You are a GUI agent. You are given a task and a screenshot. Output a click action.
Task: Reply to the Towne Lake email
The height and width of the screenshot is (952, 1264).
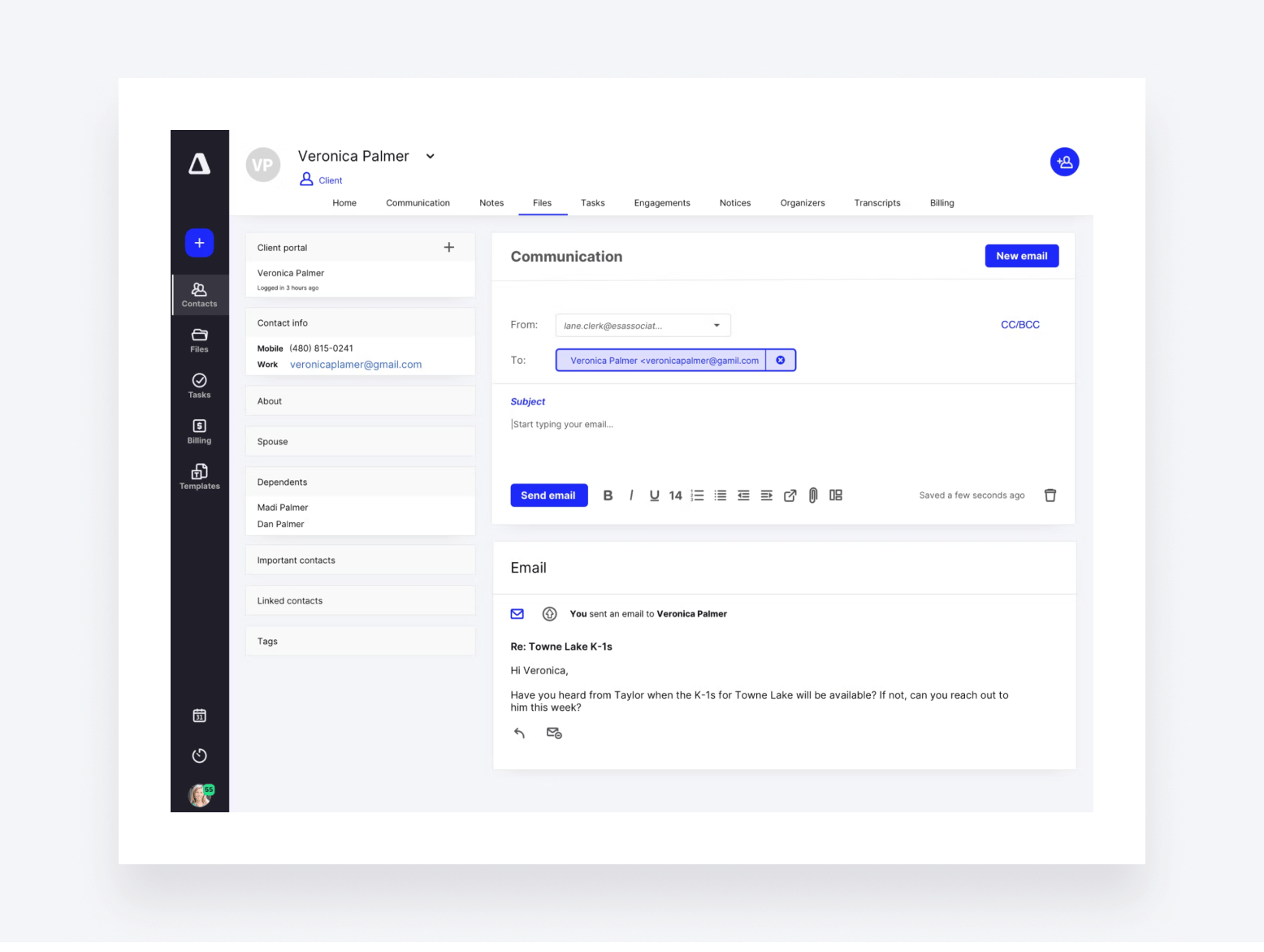pyautogui.click(x=519, y=733)
